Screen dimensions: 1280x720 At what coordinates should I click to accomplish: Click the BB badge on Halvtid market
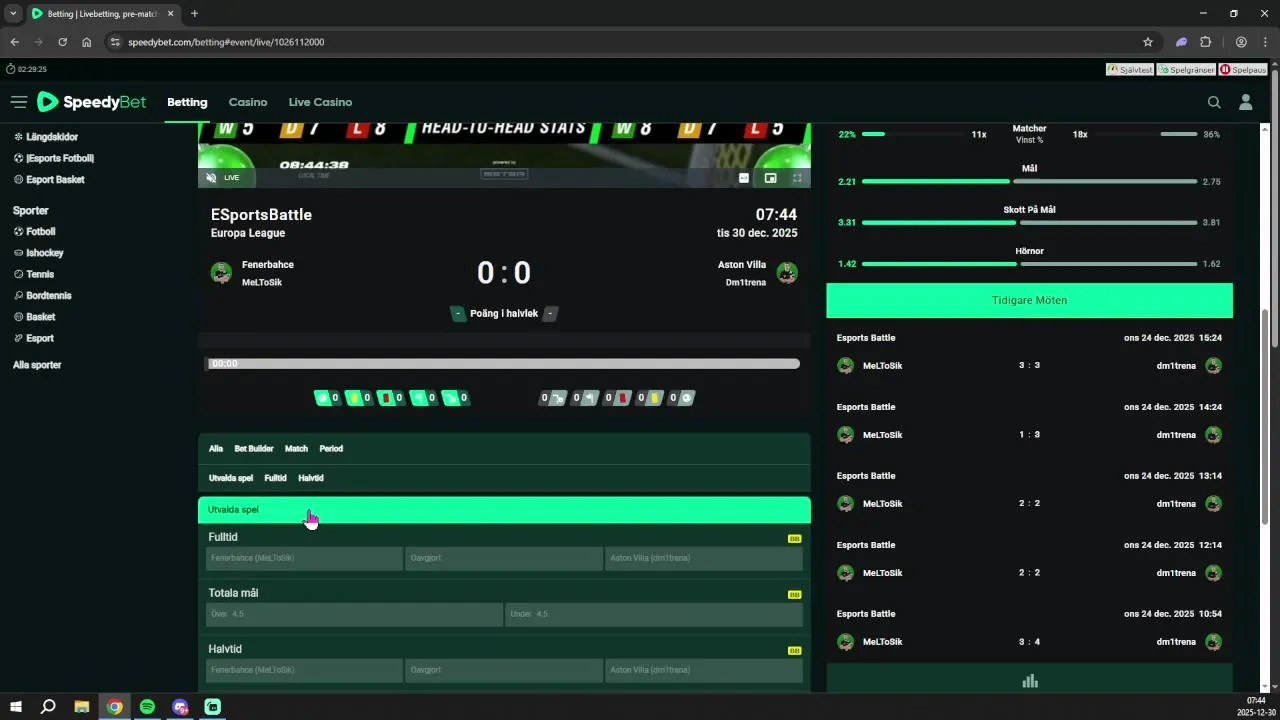coord(794,650)
